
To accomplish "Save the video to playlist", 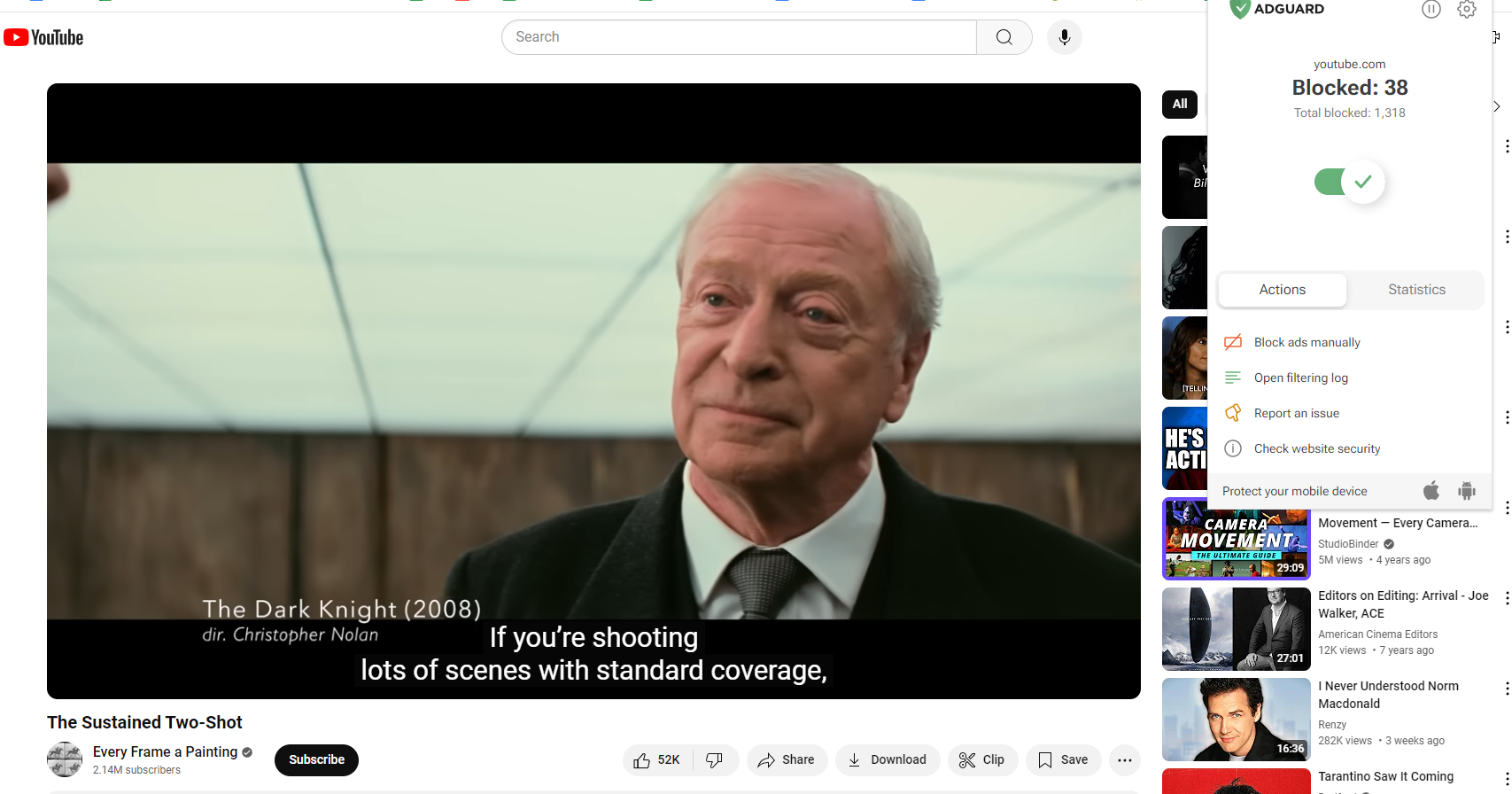I will click(x=1063, y=760).
